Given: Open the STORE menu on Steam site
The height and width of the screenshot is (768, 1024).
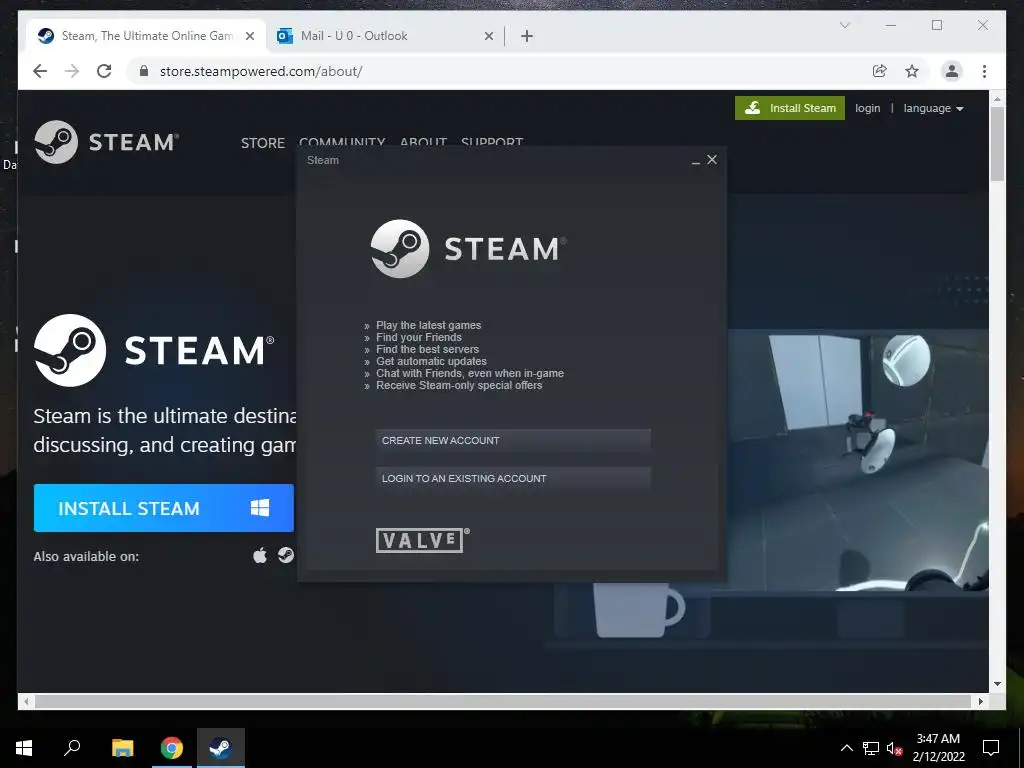Looking at the screenshot, I should point(263,143).
